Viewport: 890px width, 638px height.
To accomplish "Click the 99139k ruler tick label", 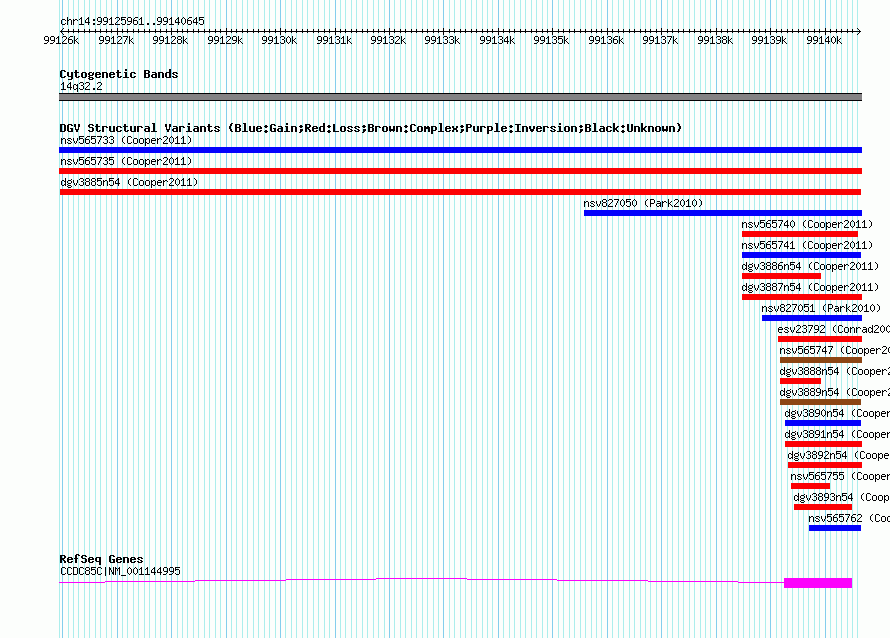I will pos(769,40).
